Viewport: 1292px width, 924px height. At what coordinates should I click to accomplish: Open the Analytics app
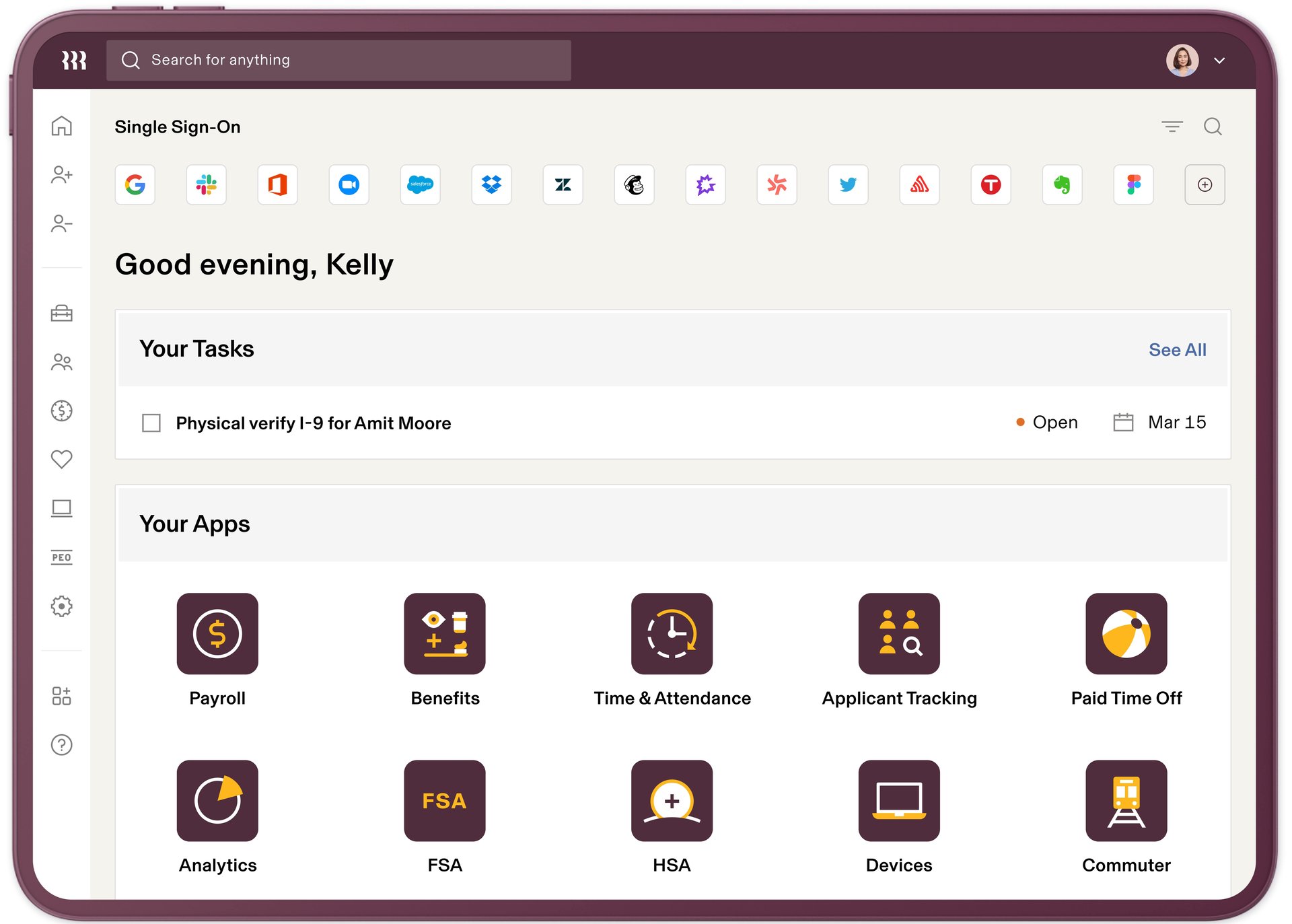(217, 800)
